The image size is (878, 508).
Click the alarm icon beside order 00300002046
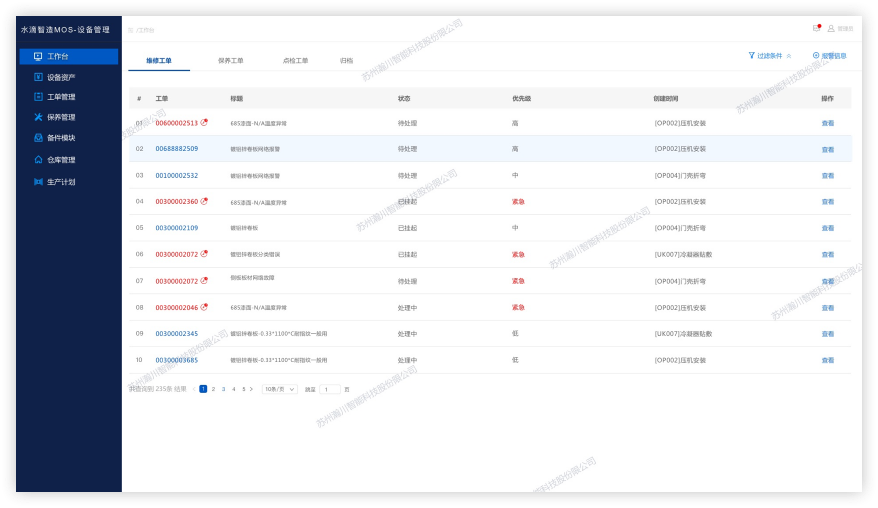204,307
